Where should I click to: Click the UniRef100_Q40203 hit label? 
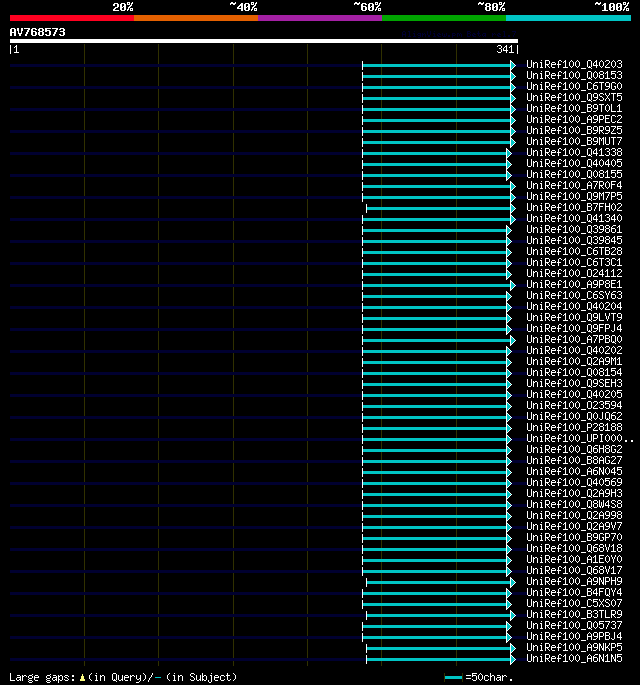coord(574,65)
